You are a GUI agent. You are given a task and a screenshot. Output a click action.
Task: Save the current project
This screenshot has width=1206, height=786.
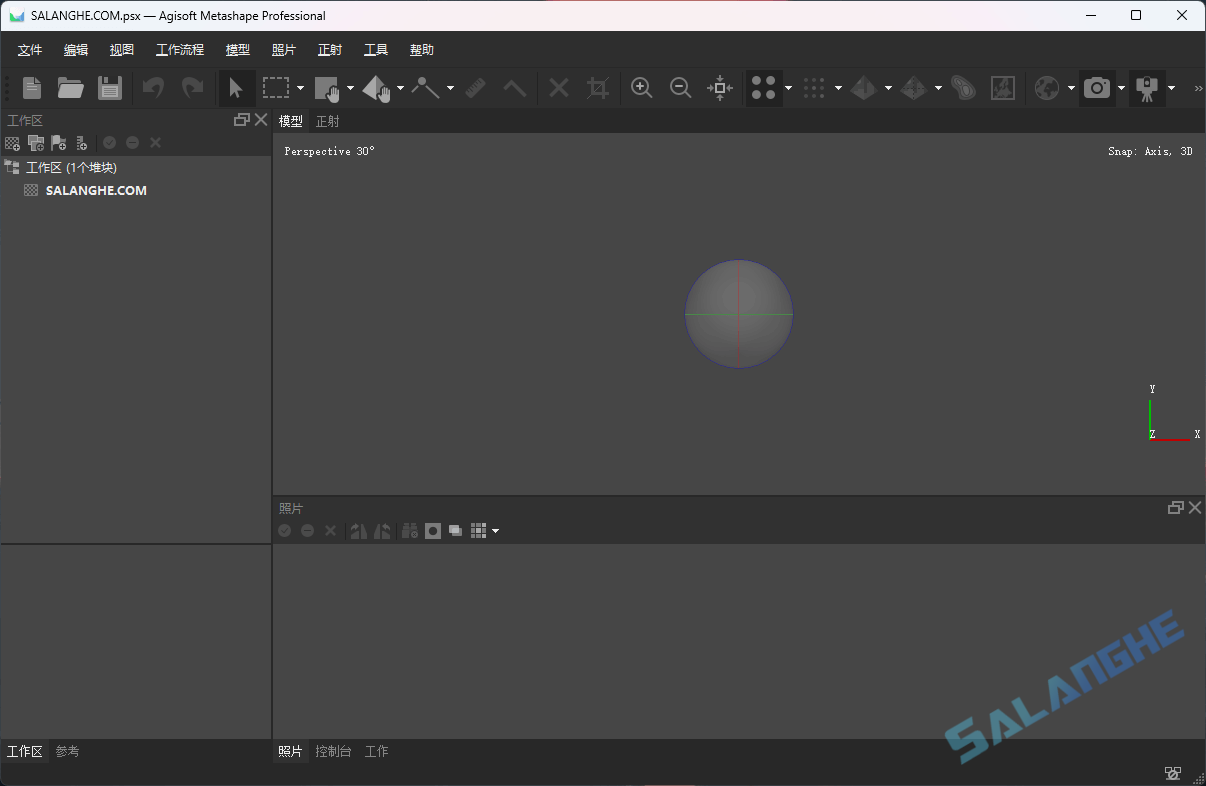[110, 88]
